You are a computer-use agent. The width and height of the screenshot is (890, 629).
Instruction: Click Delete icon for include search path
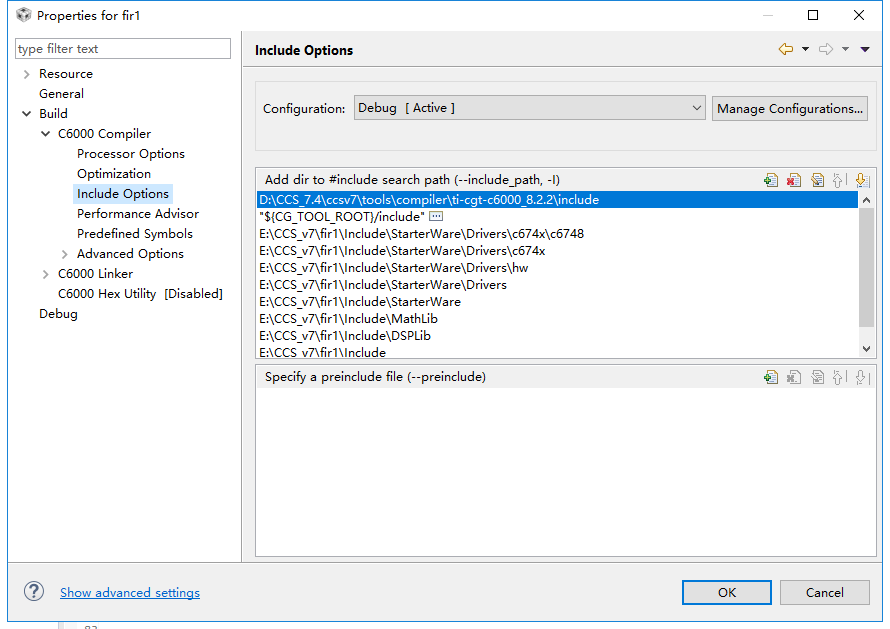click(x=794, y=180)
